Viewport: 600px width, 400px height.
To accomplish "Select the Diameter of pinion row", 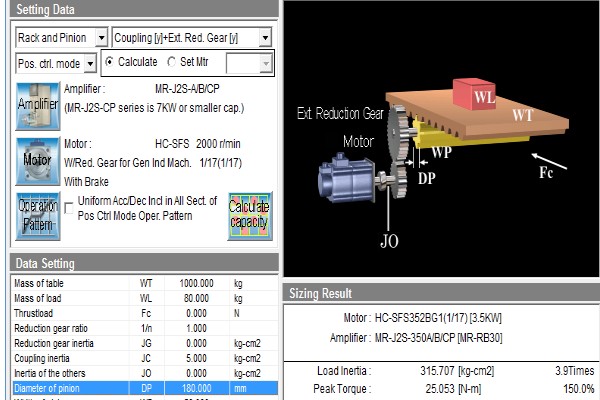I will pos(140,387).
